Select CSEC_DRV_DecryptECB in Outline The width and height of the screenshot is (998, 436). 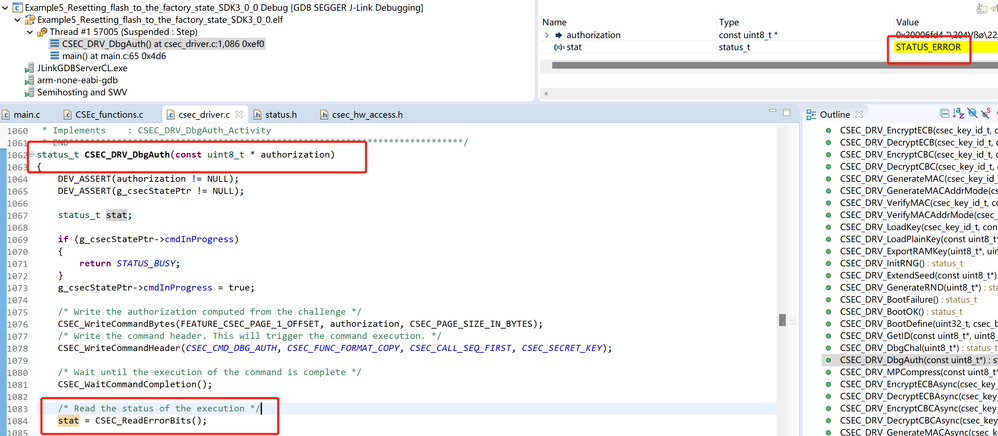(917, 143)
